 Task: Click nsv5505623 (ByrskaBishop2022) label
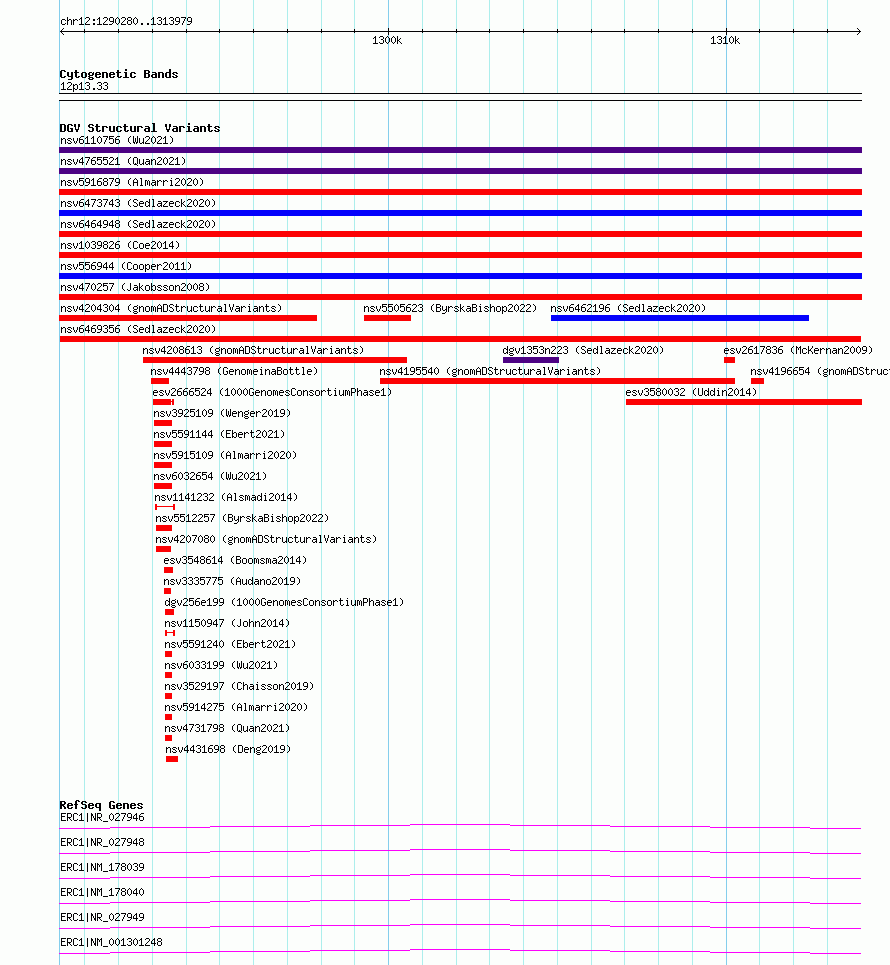(450, 308)
